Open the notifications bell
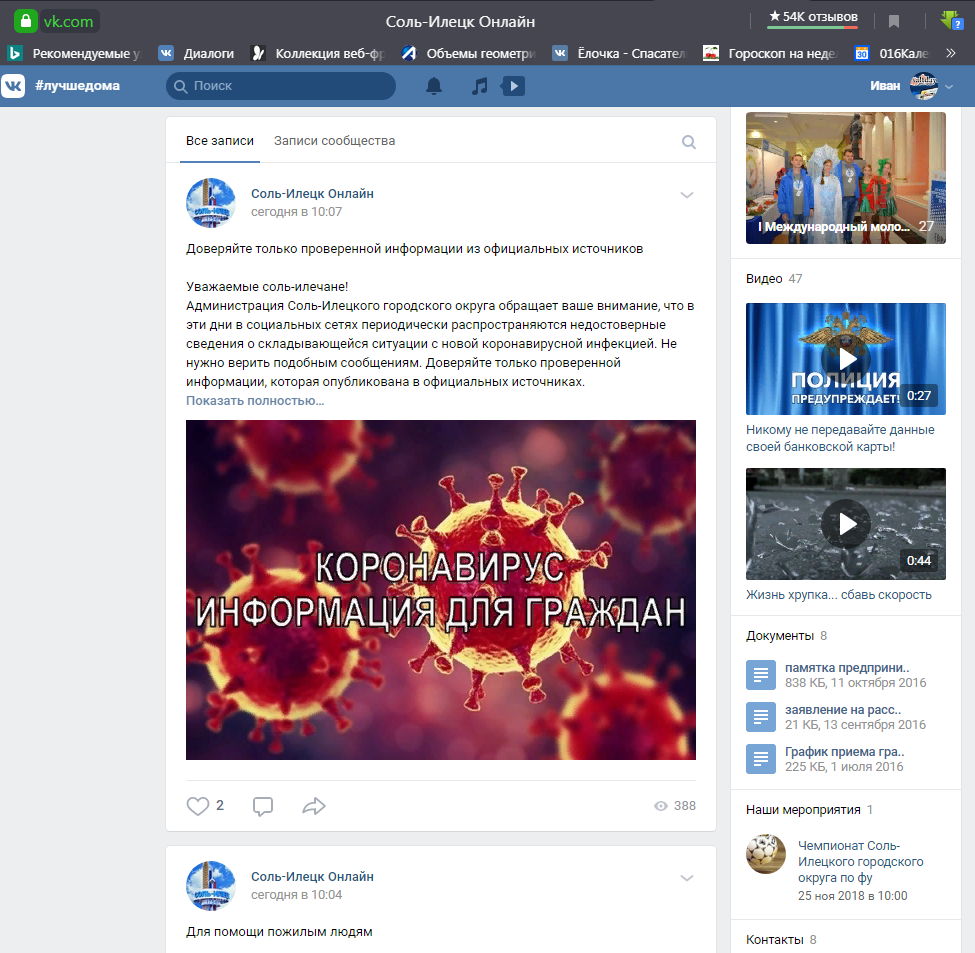This screenshot has width=975, height=953. (x=434, y=86)
